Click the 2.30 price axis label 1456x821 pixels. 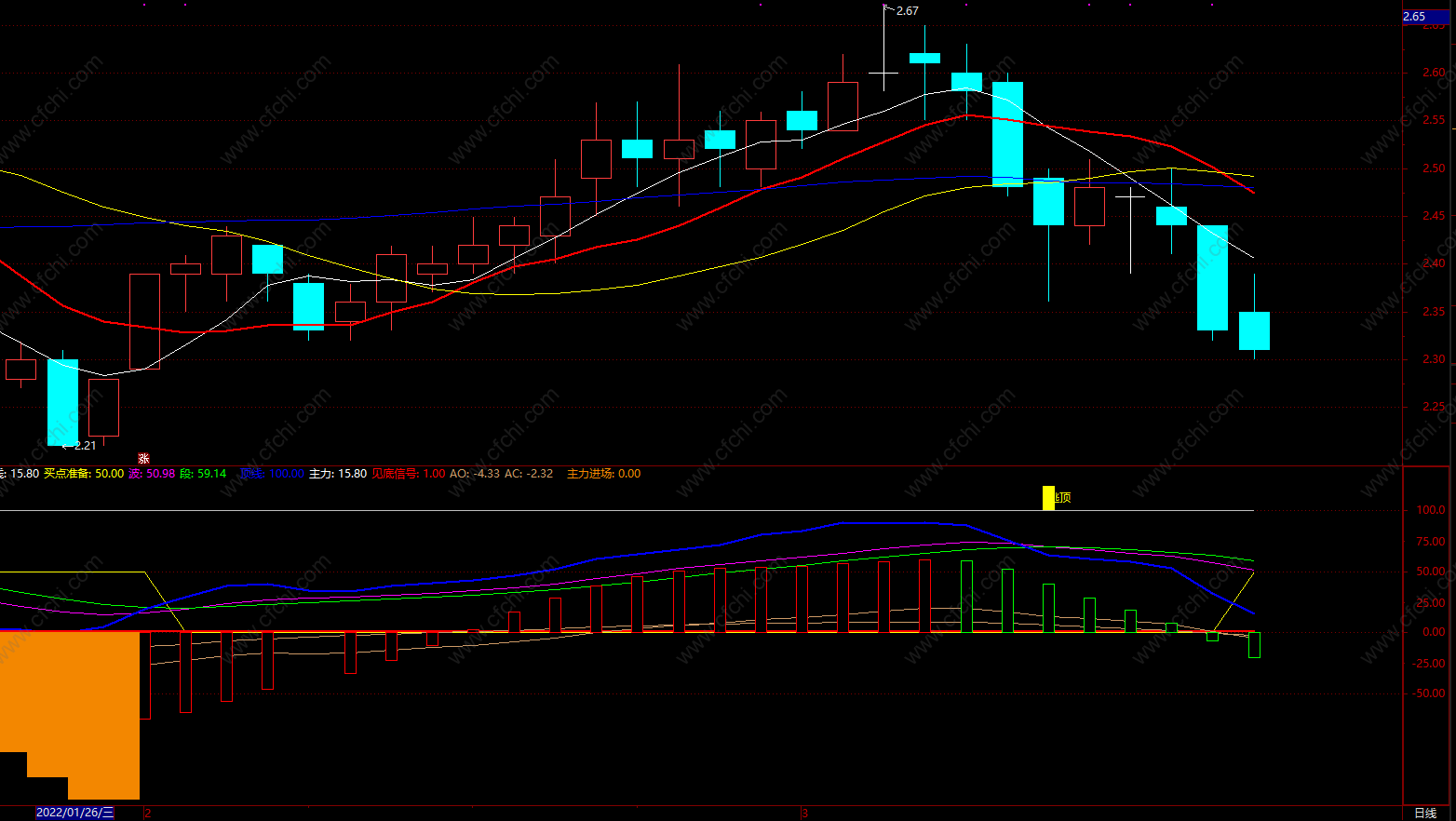click(1434, 359)
